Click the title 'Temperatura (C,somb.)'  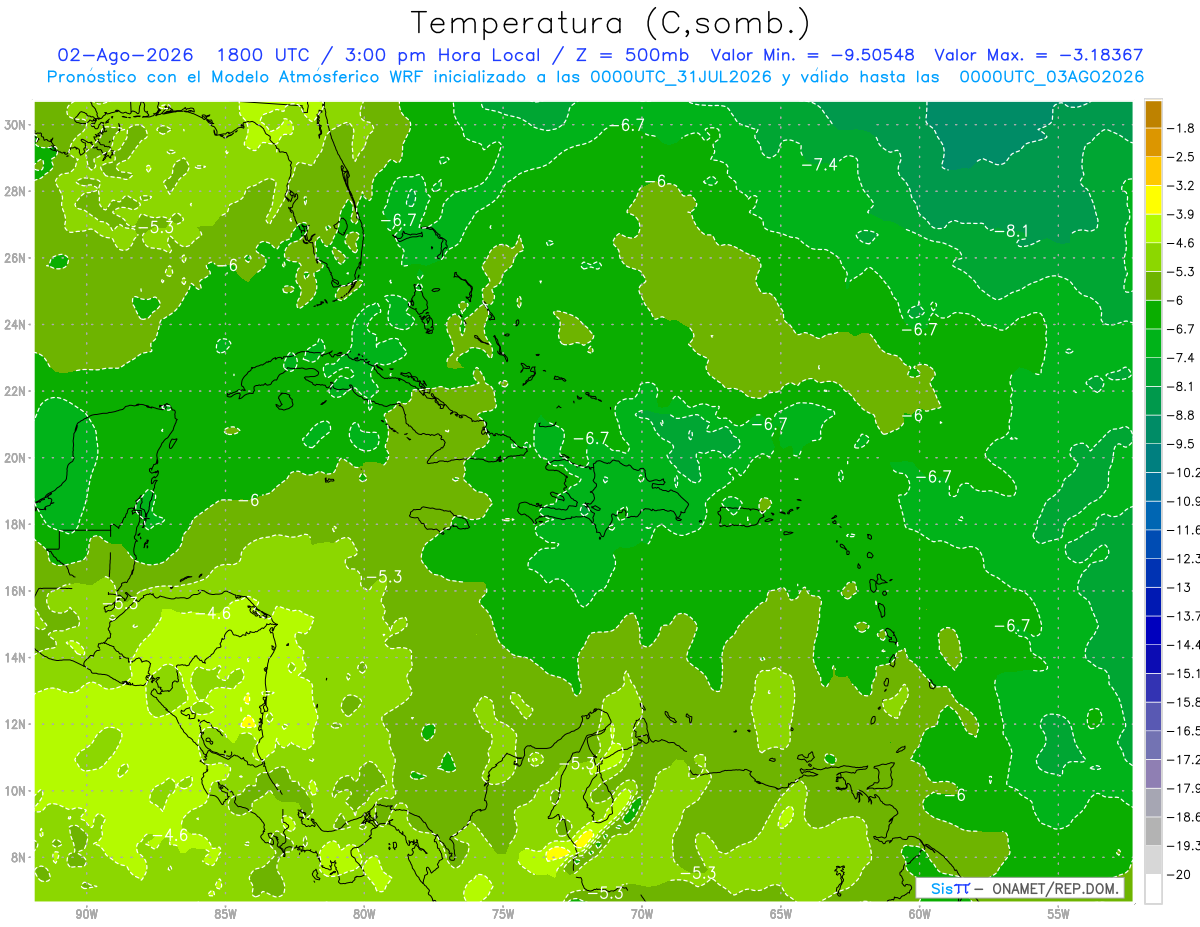point(611,24)
